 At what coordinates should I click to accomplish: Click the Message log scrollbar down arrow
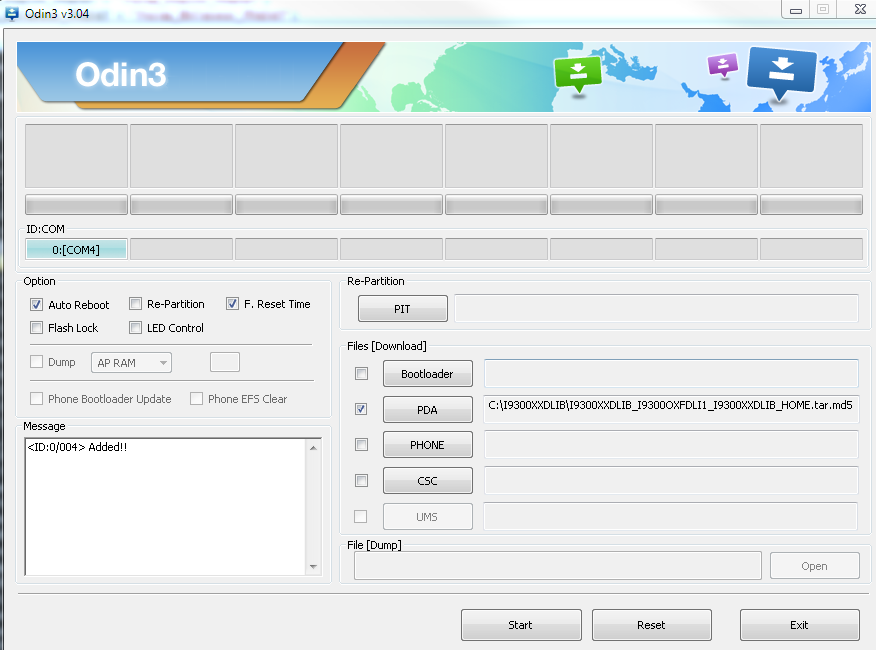[x=313, y=567]
